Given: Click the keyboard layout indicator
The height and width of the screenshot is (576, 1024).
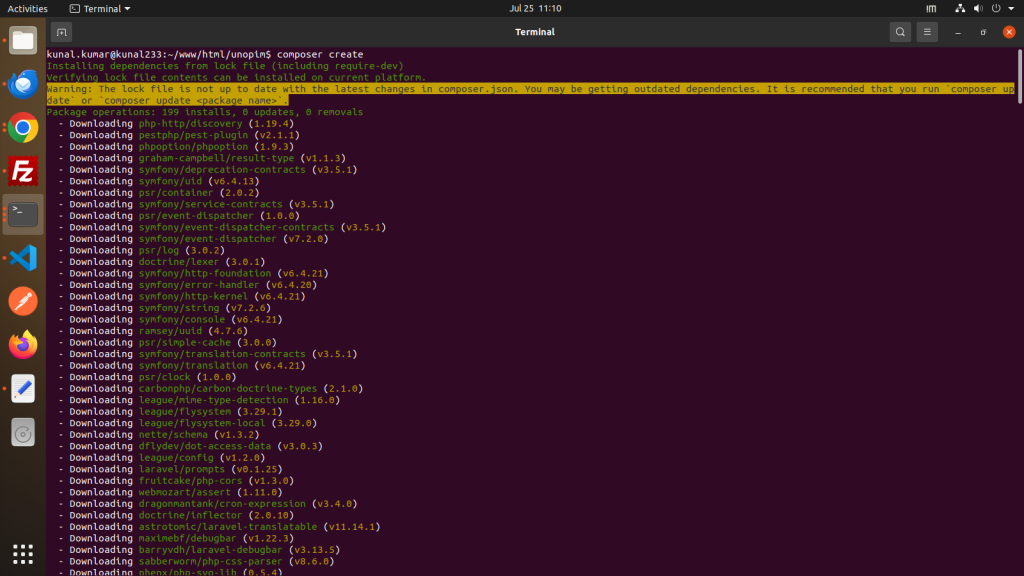Looking at the screenshot, I should 931,8.
